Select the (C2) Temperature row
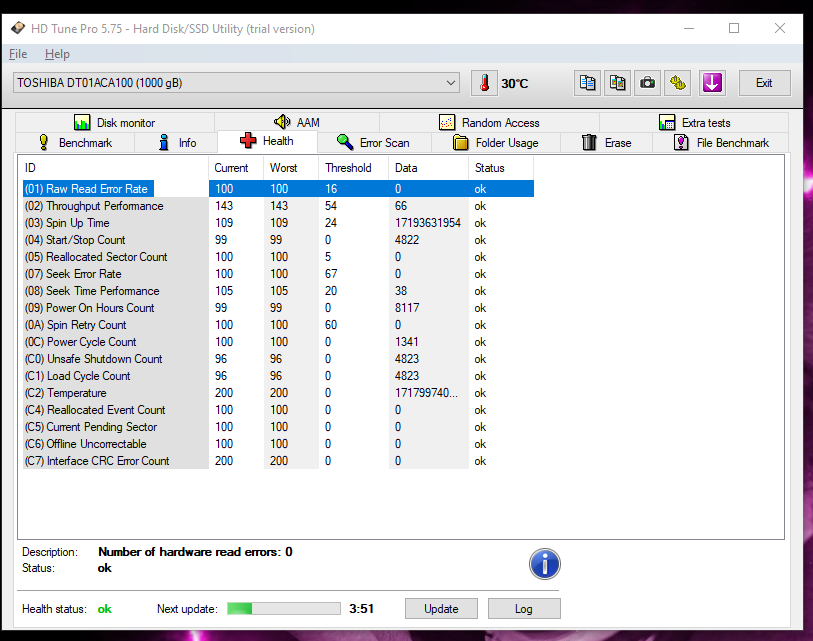 (x=278, y=393)
